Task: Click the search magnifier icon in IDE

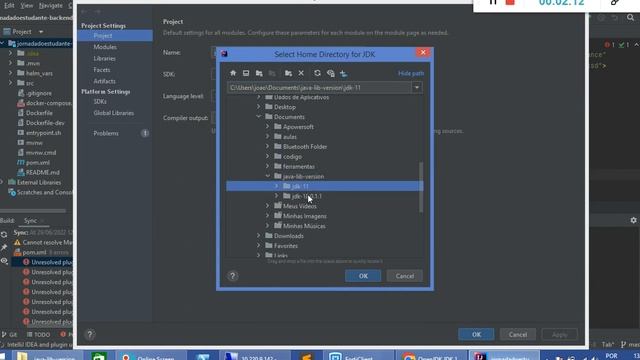Action: click(631, 18)
